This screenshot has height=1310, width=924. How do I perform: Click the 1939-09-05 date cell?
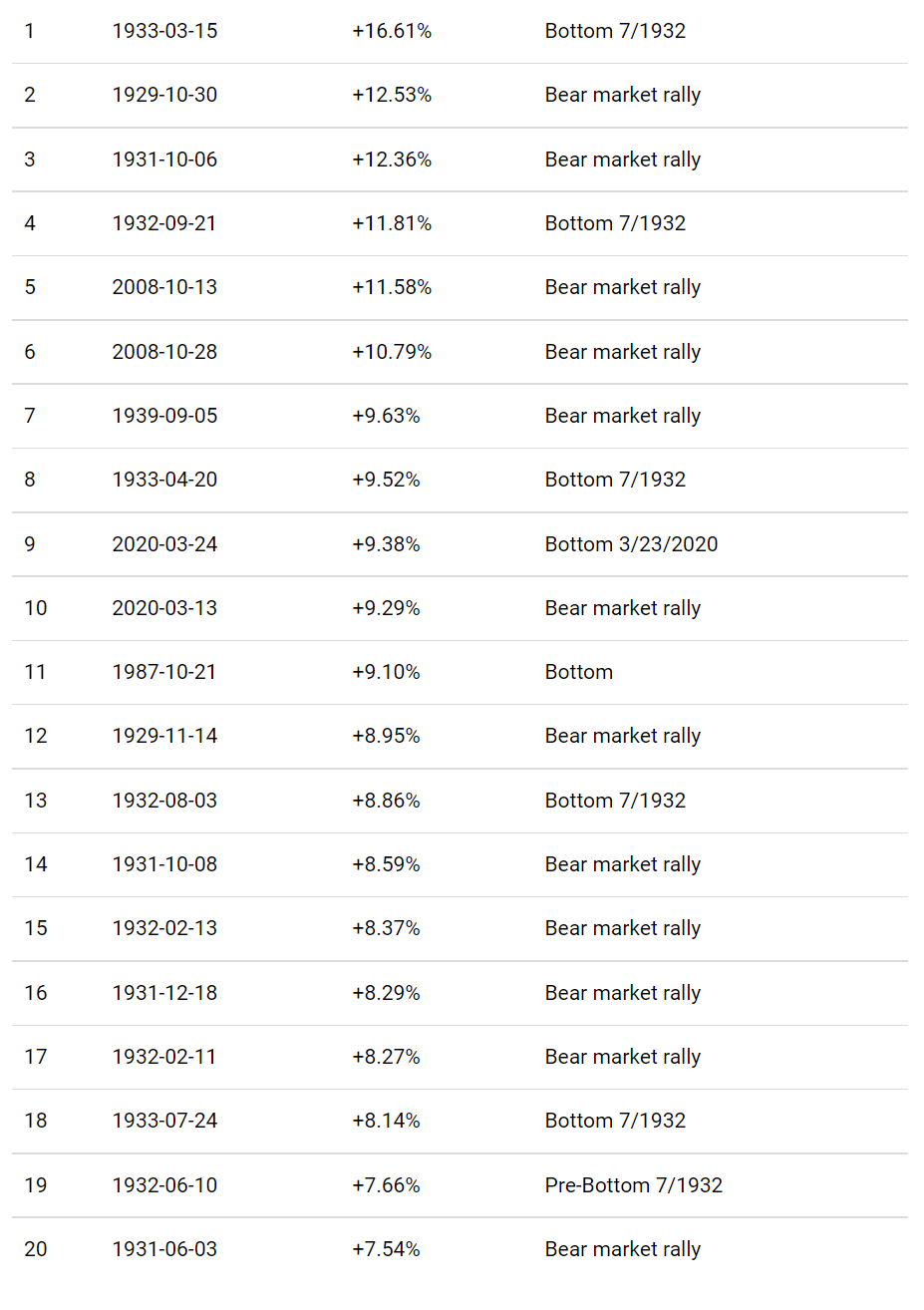pyautogui.click(x=164, y=416)
